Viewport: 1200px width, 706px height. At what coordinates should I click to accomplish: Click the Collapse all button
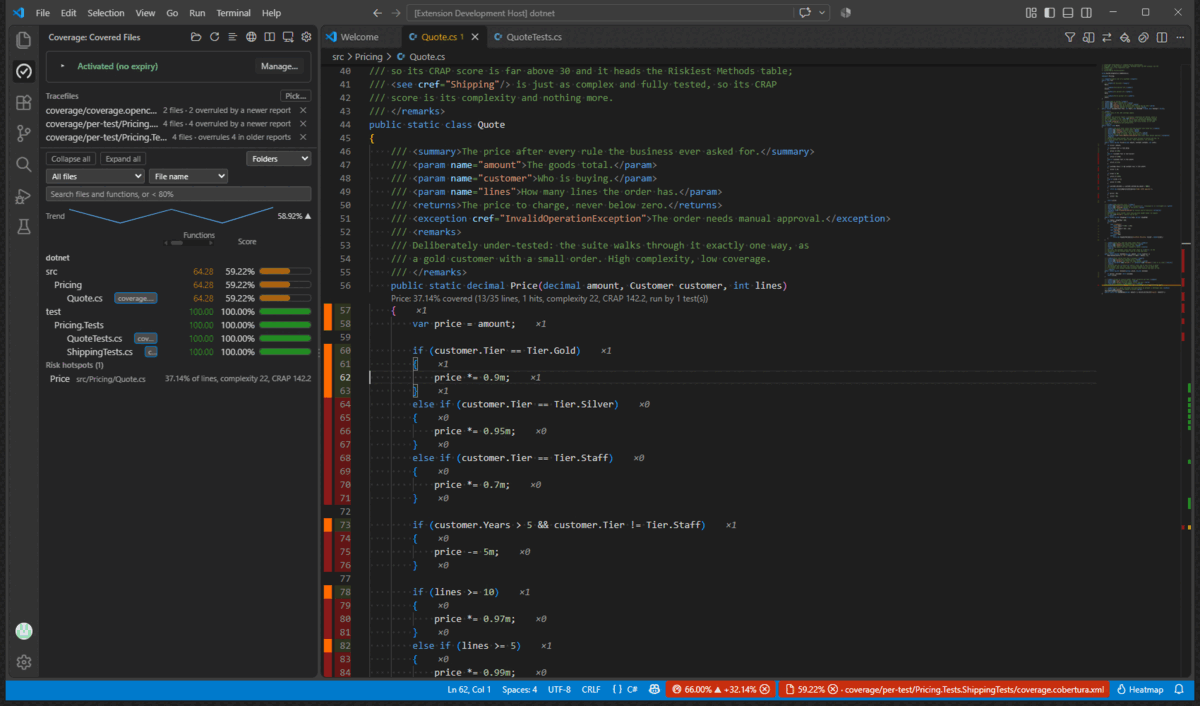pos(71,159)
